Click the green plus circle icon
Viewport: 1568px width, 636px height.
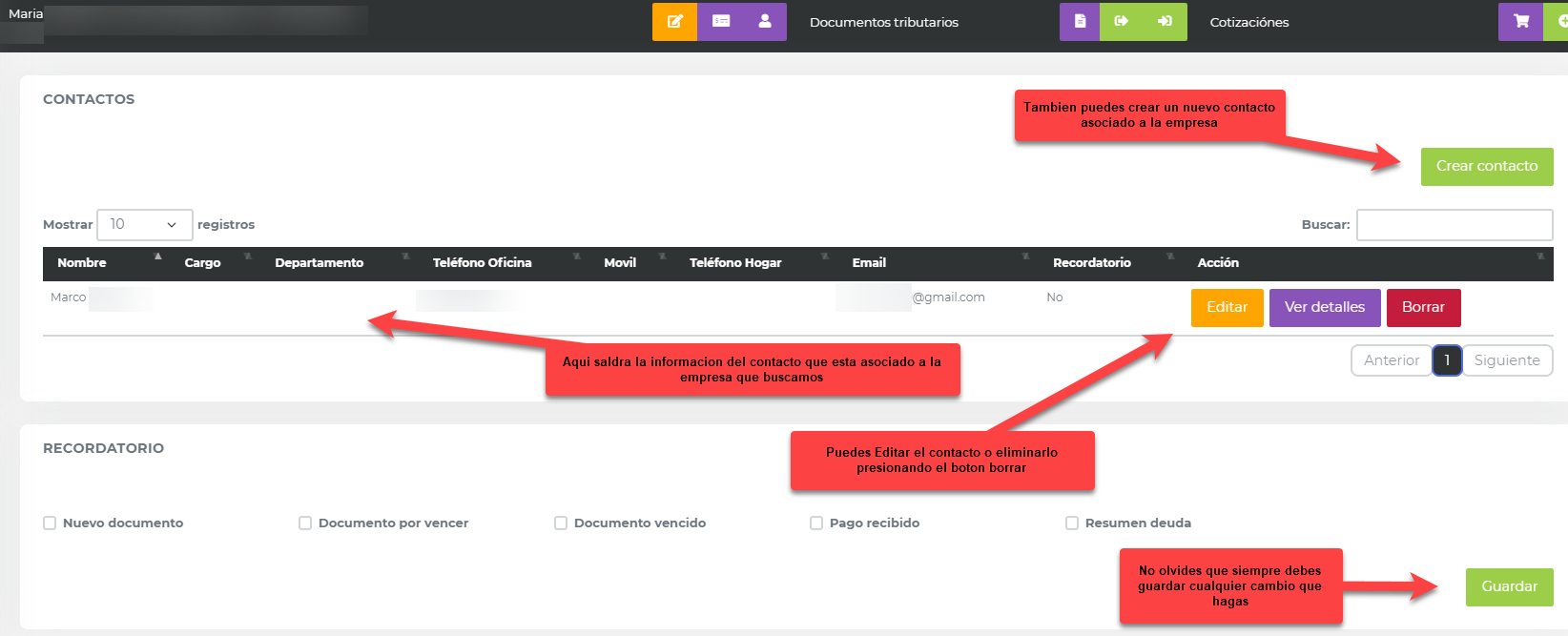click(x=1560, y=21)
